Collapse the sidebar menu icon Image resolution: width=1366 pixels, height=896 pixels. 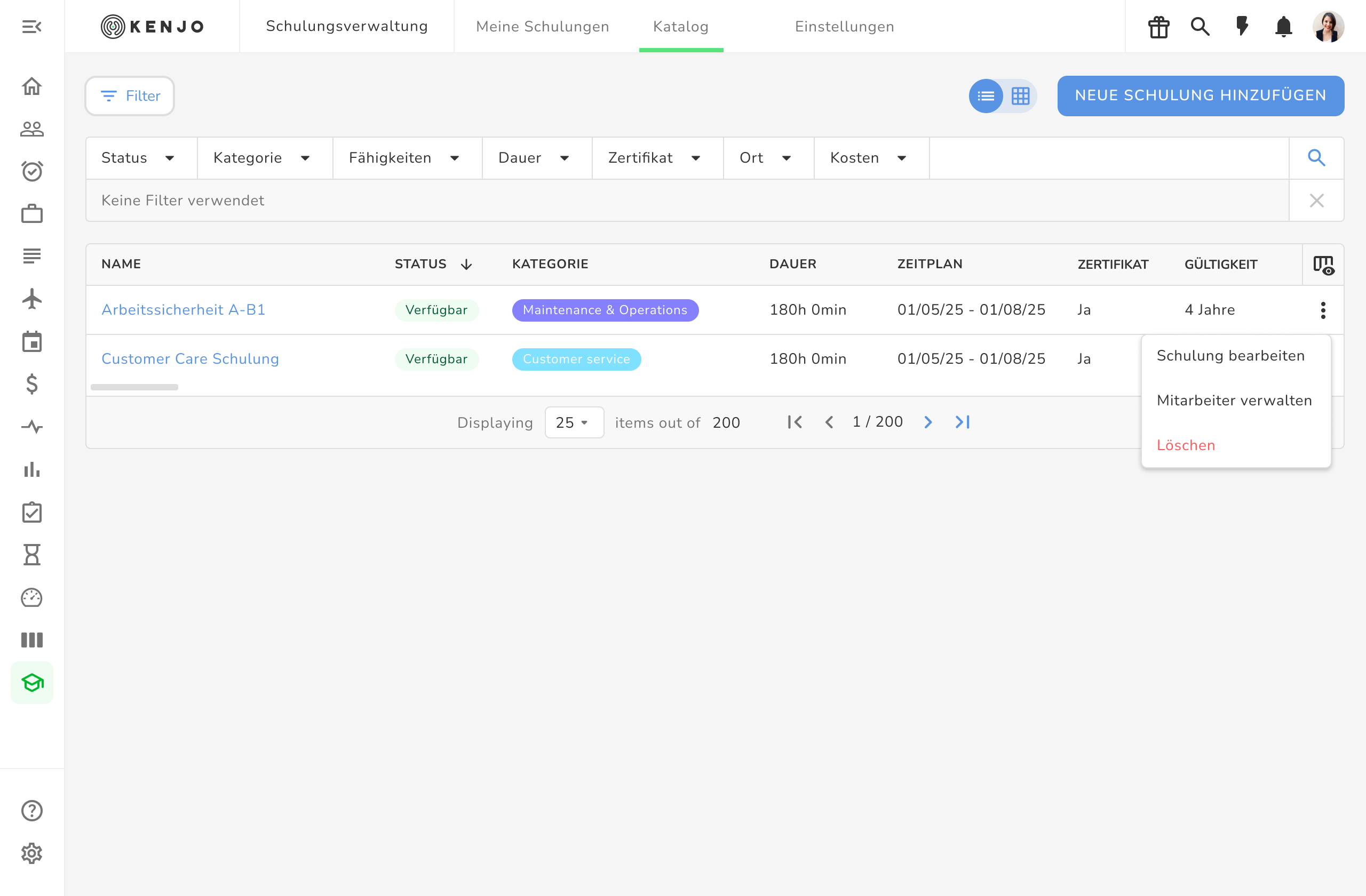coord(32,26)
